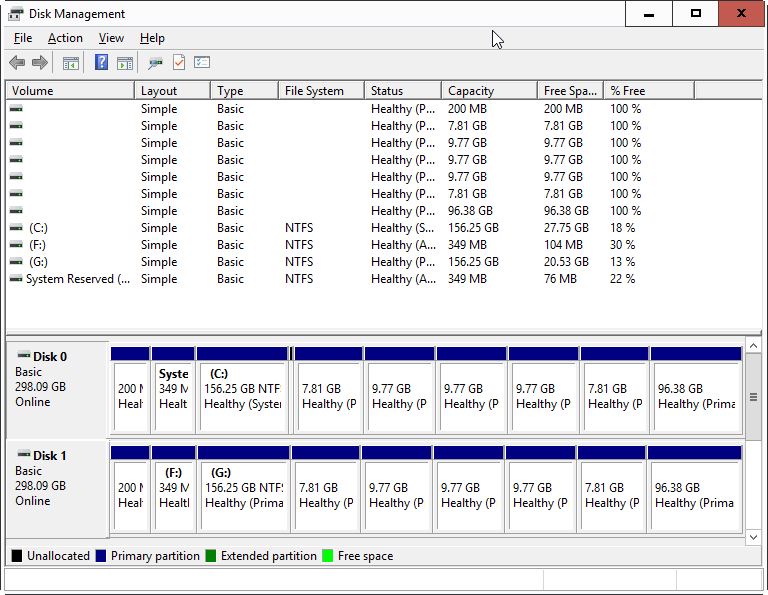The width and height of the screenshot is (768, 595).
Task: Click the Disk 0 drive icon
Action: 24,355
